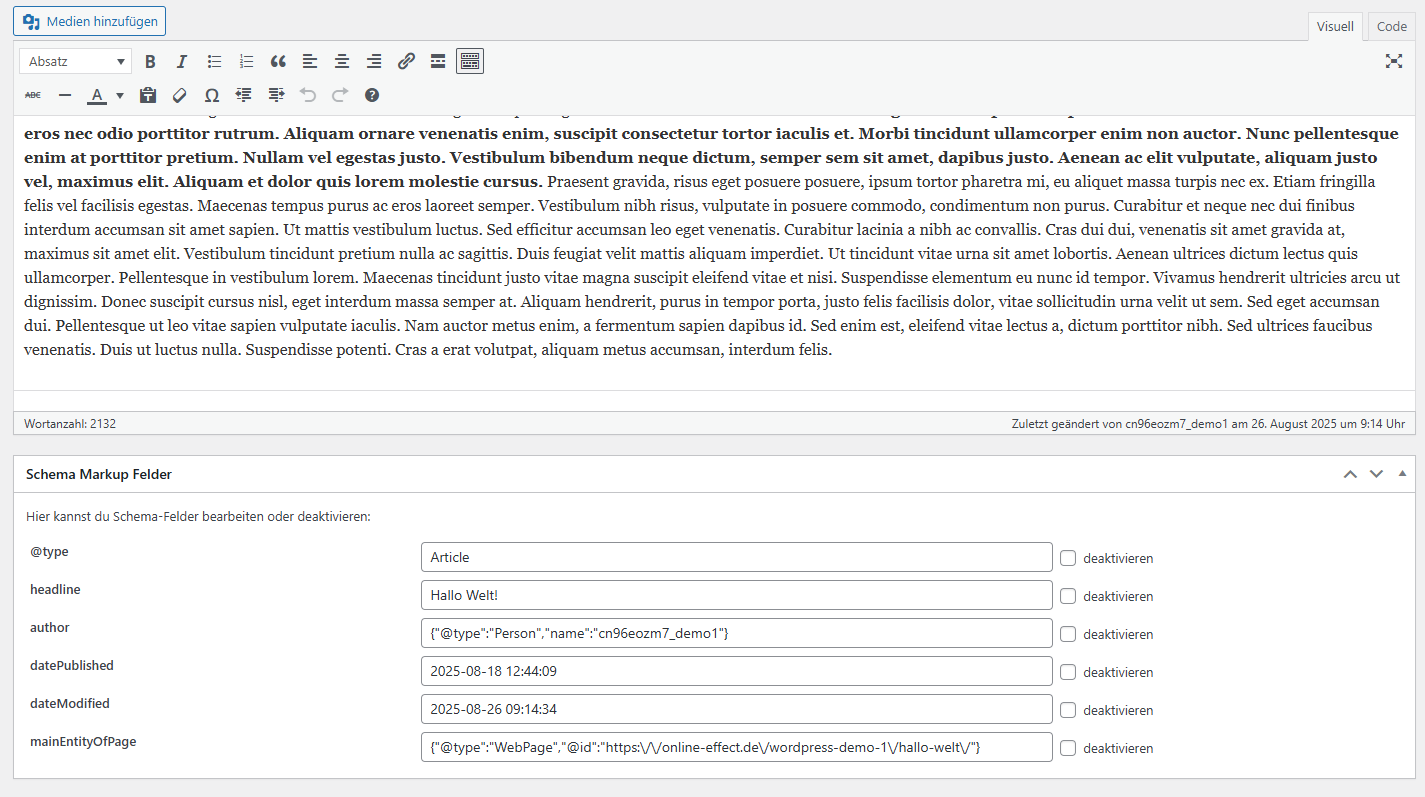Click the clear formatting eraser icon
This screenshot has width=1425, height=797.
pyautogui.click(x=180, y=96)
